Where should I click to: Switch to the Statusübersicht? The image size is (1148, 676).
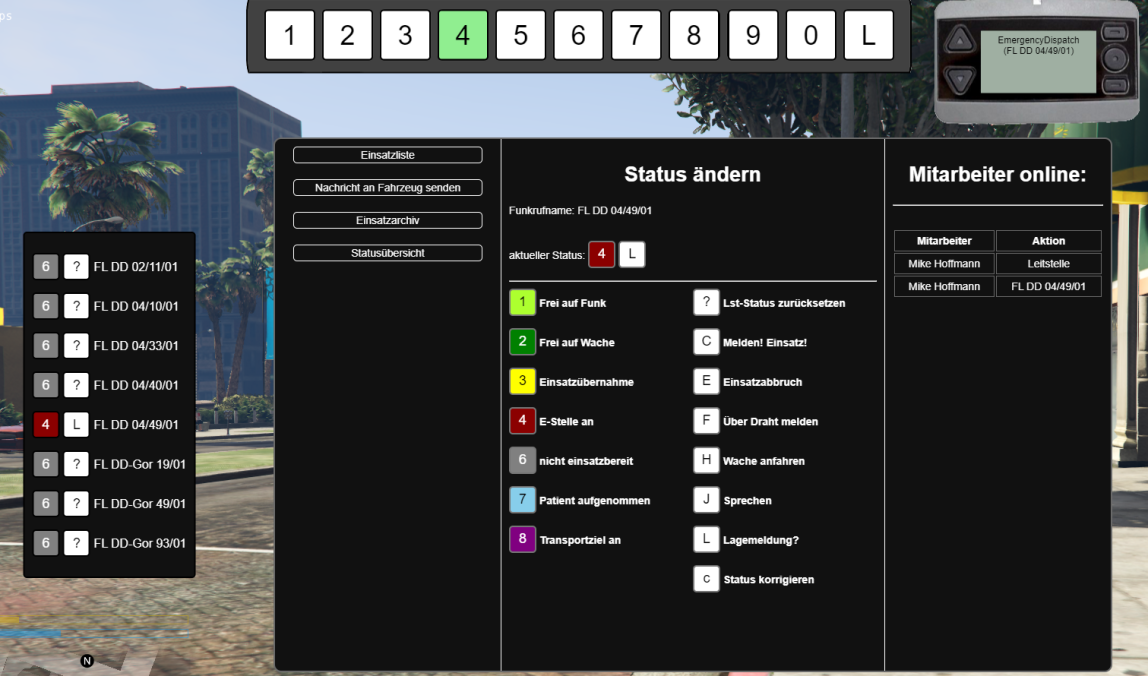(x=387, y=252)
